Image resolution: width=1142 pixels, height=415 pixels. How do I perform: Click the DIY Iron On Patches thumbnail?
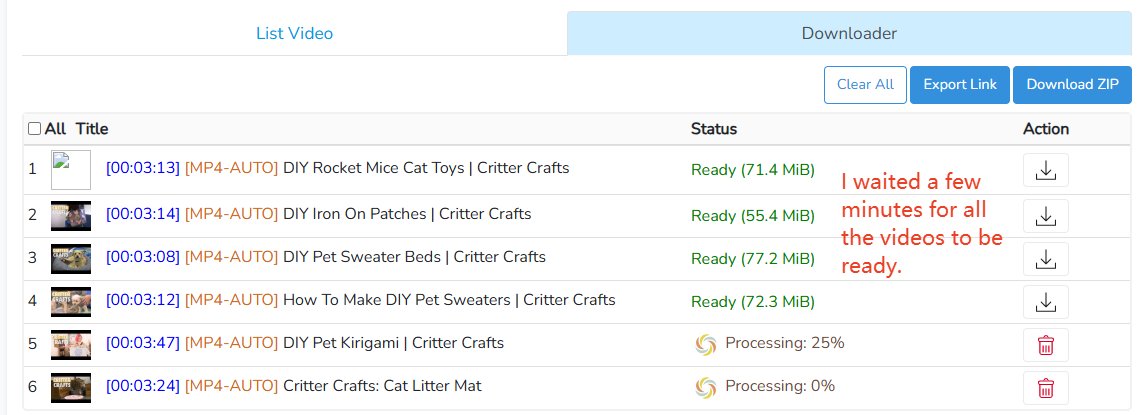coord(71,216)
